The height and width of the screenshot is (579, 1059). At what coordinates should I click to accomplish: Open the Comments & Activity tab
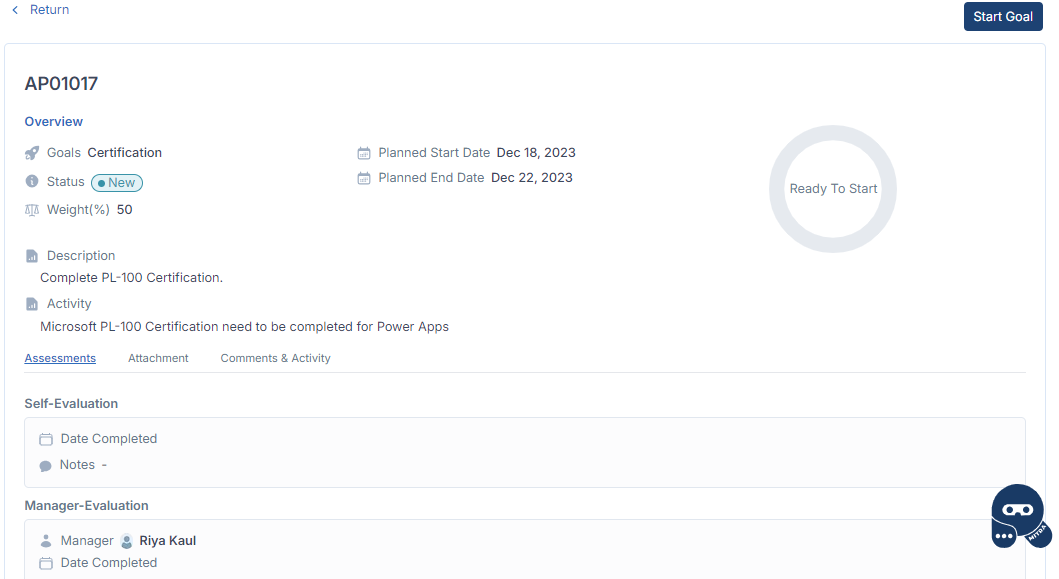(x=276, y=358)
